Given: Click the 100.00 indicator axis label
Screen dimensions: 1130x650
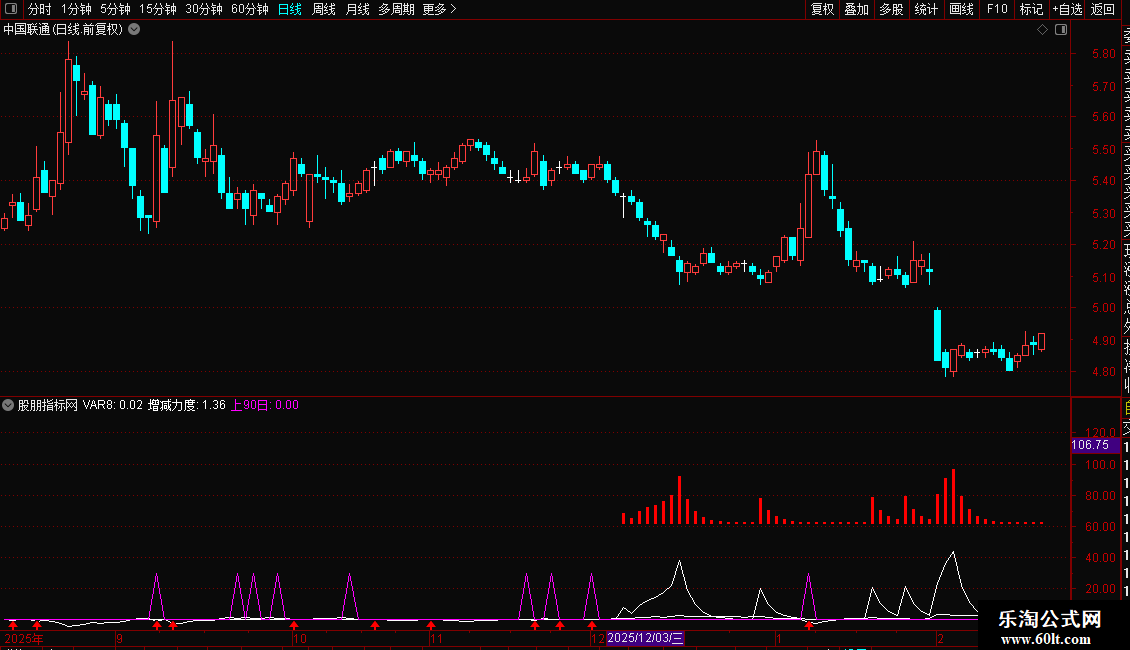Looking at the screenshot, I should click(1100, 465).
